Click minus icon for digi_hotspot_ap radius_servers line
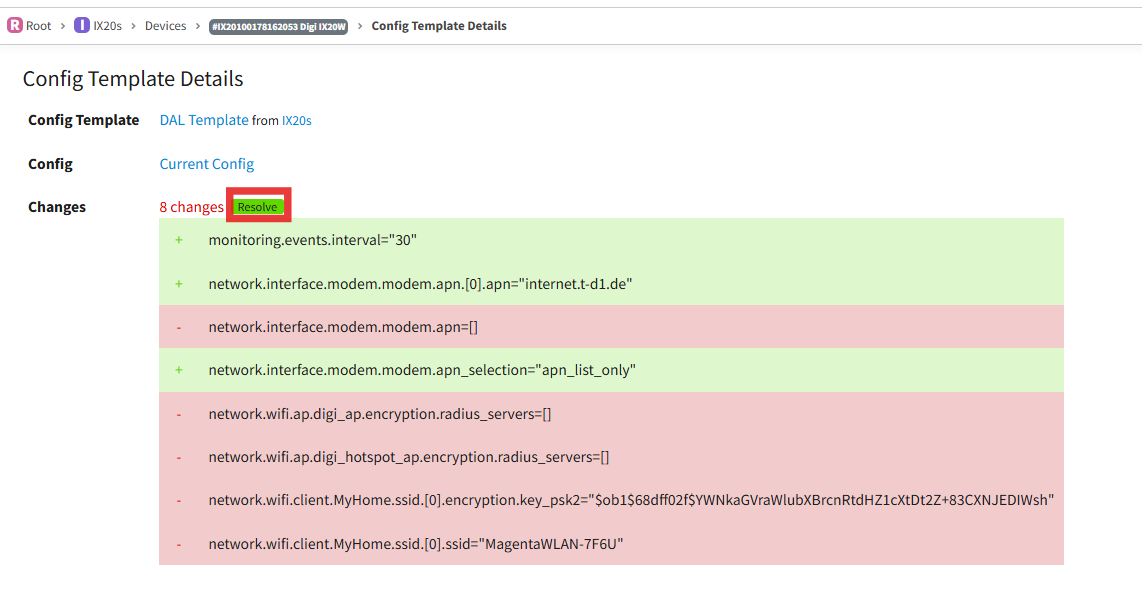This screenshot has width=1142, height=603. pyautogui.click(x=178, y=457)
